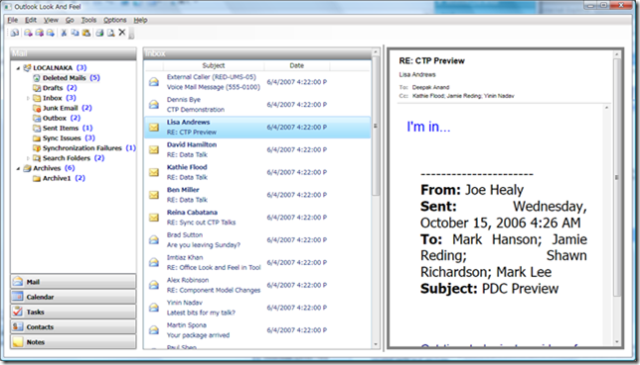Switch to the Contacts navigation pane

[73, 327]
